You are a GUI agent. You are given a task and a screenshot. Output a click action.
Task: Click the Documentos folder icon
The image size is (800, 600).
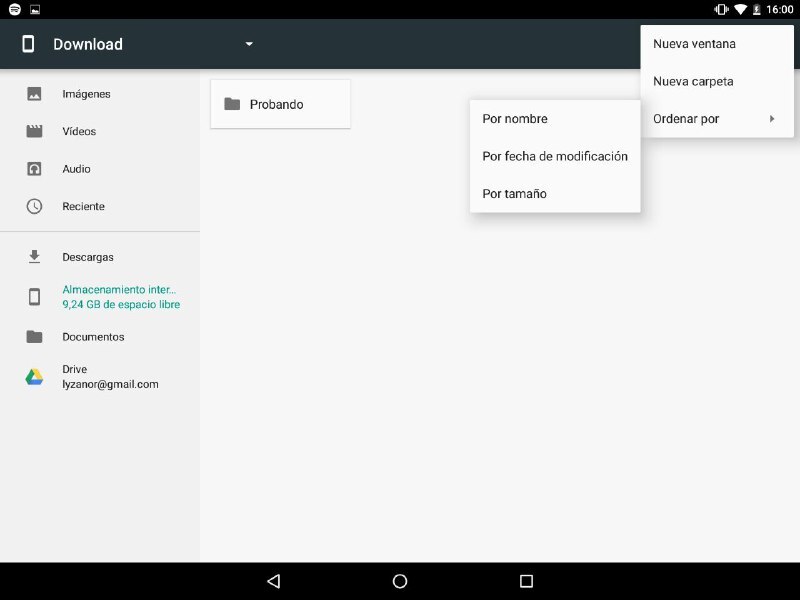pos(34,337)
